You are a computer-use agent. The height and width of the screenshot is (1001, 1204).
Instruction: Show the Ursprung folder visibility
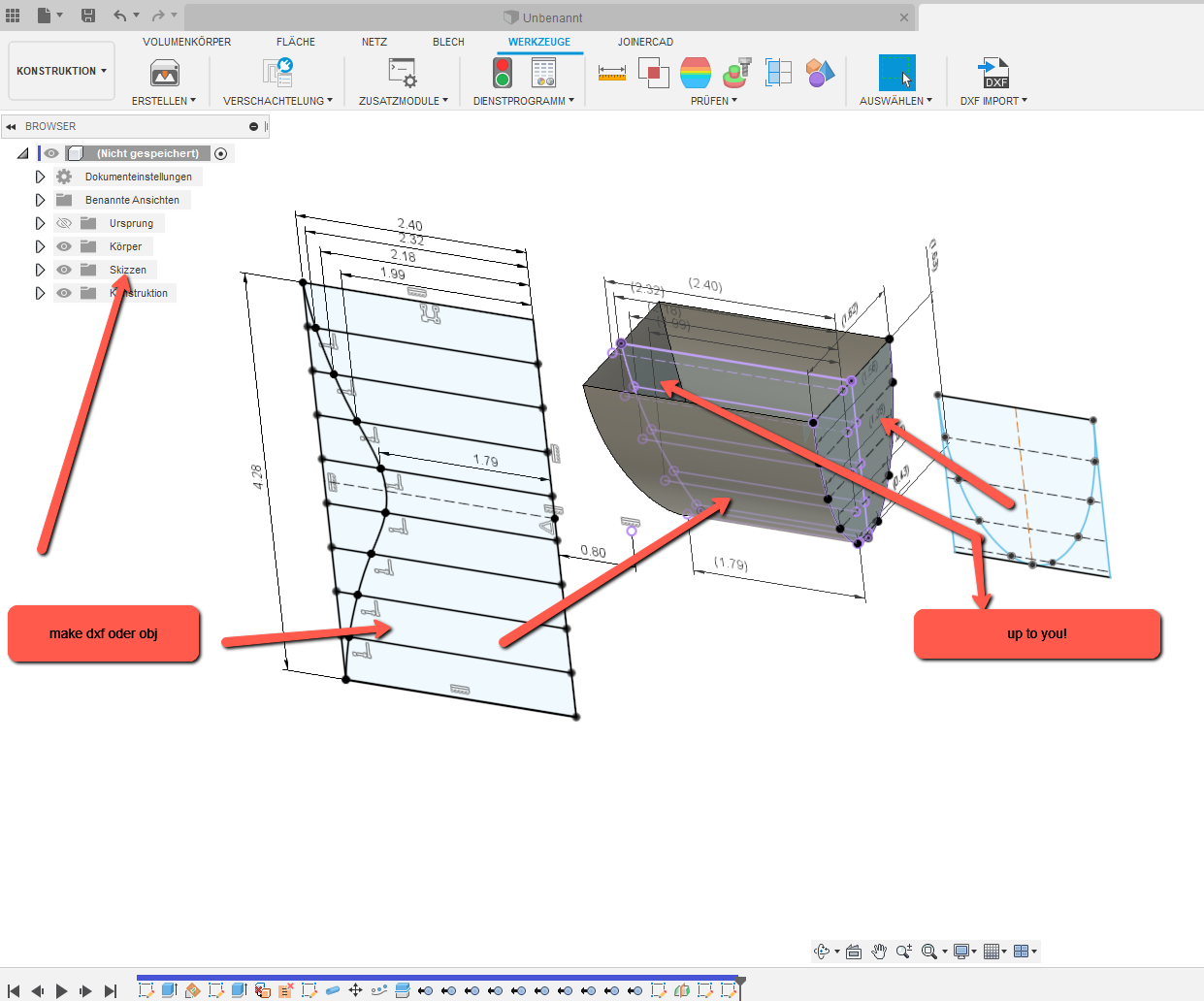point(63,222)
